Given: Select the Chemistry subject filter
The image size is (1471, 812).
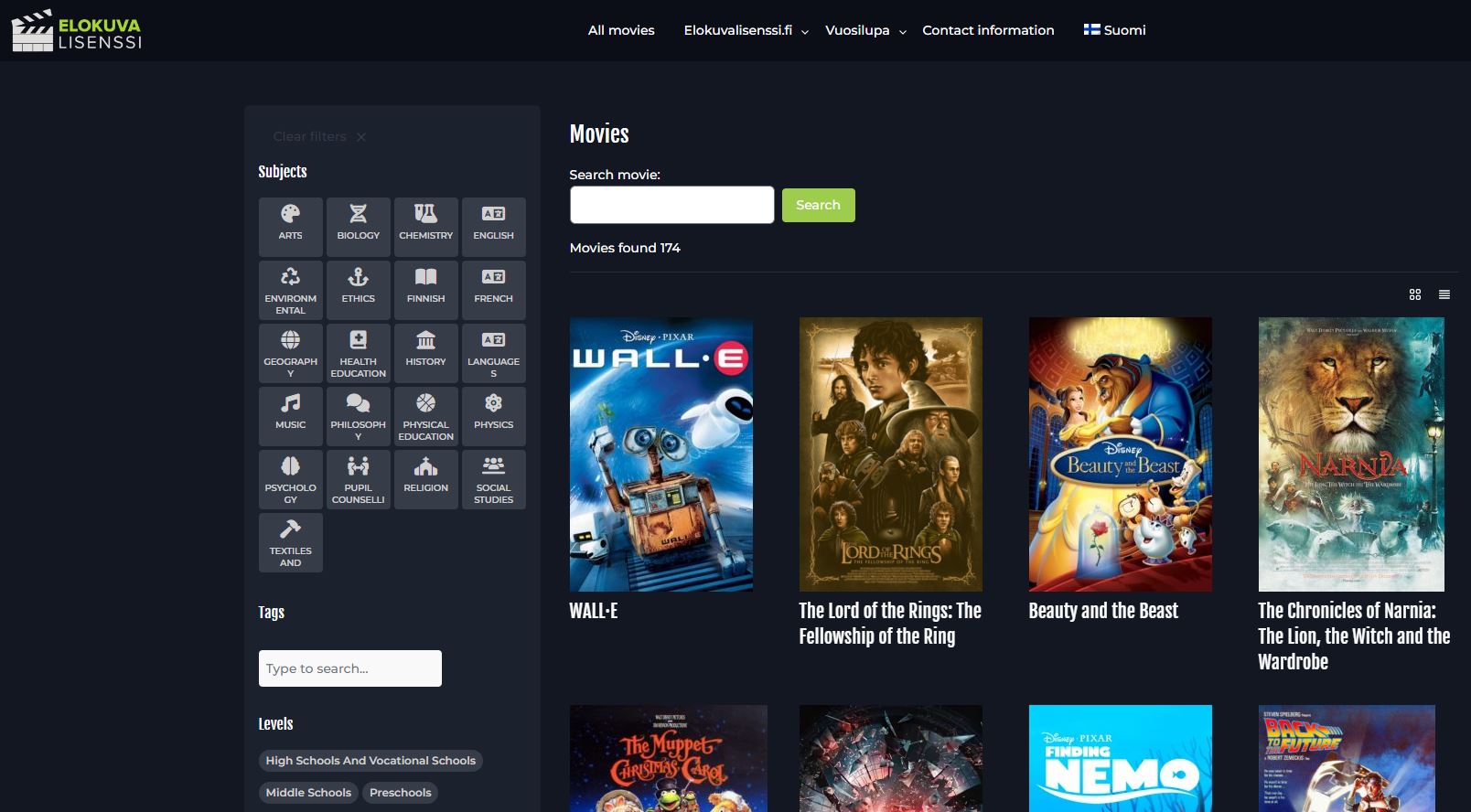Looking at the screenshot, I should click(x=425, y=227).
